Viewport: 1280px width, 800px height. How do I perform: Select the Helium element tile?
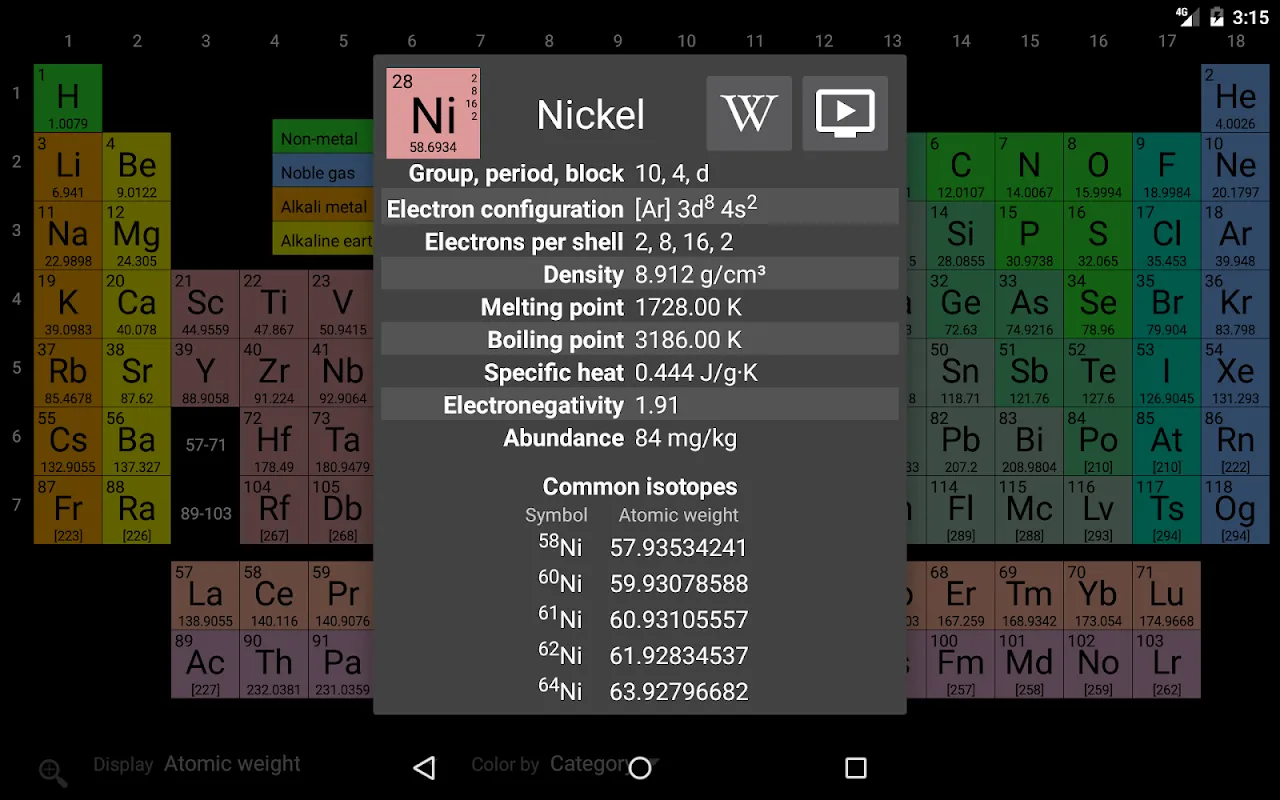coord(1235,96)
